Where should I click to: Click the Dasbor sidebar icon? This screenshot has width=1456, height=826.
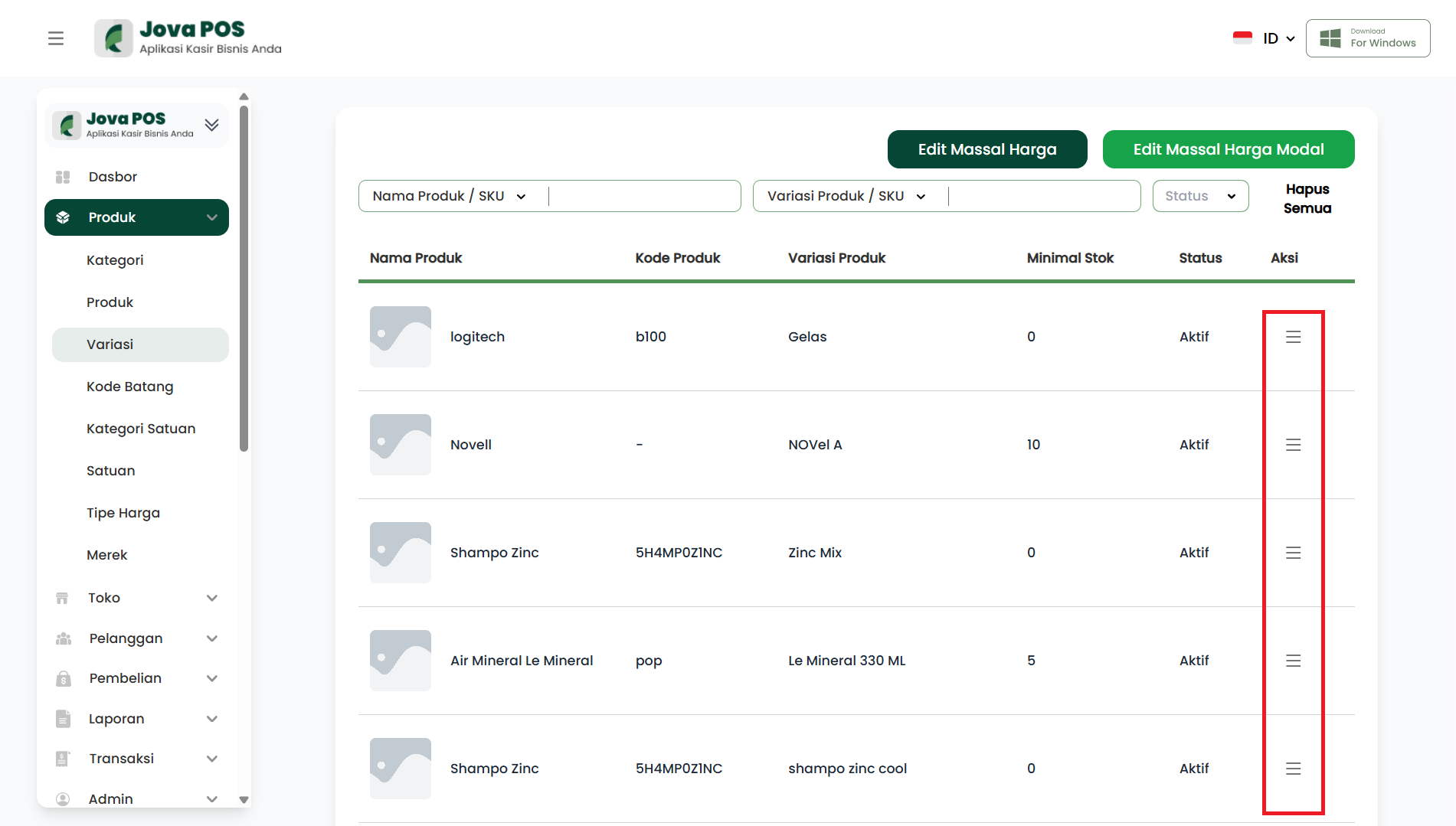[x=63, y=177]
